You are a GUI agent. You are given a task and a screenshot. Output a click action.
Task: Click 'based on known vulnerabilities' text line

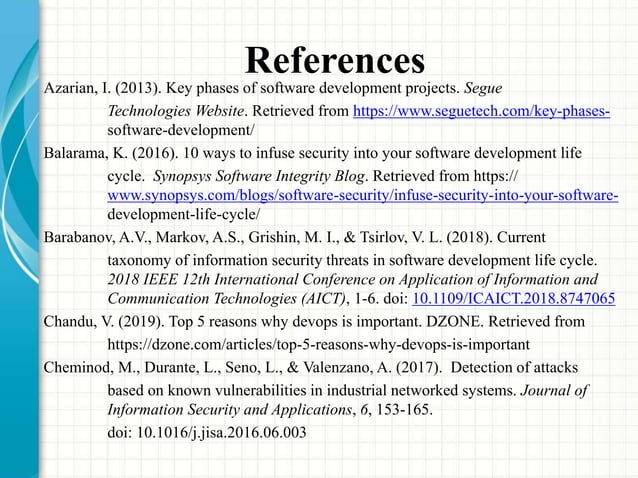[x=348, y=391]
